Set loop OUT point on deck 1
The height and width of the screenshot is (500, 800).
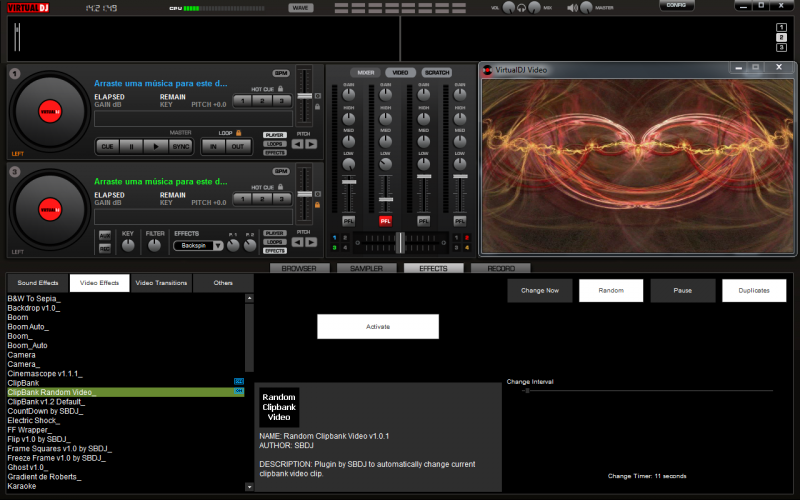(238, 146)
